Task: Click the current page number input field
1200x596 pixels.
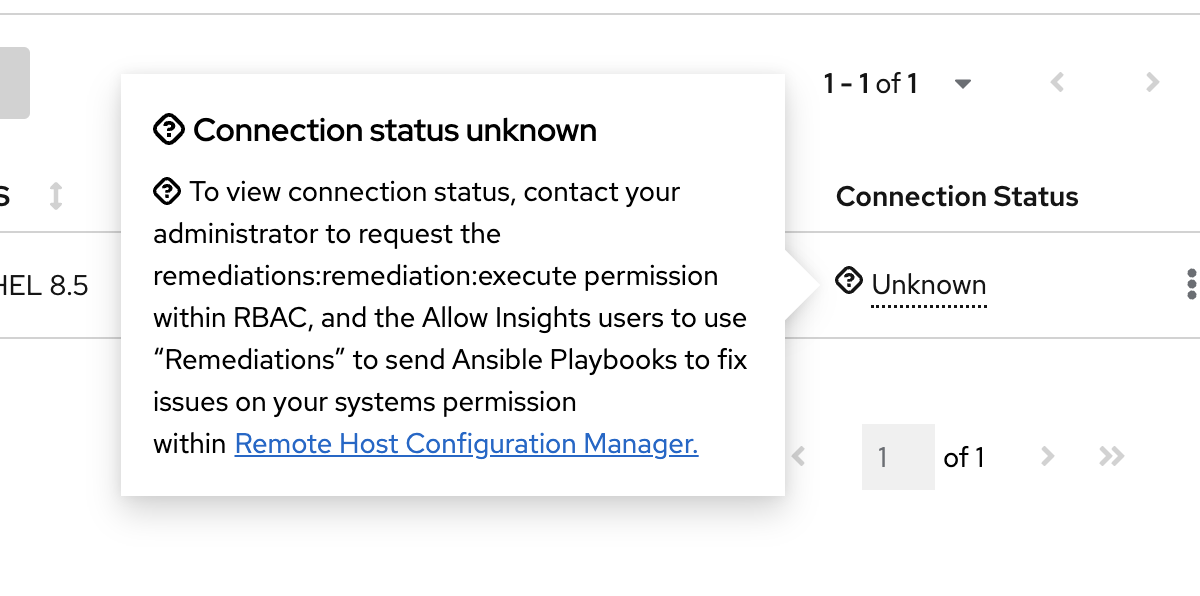Action: (897, 457)
